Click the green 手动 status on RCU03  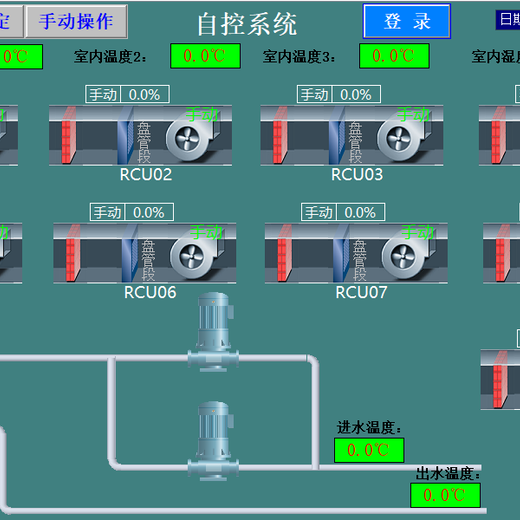(413, 115)
